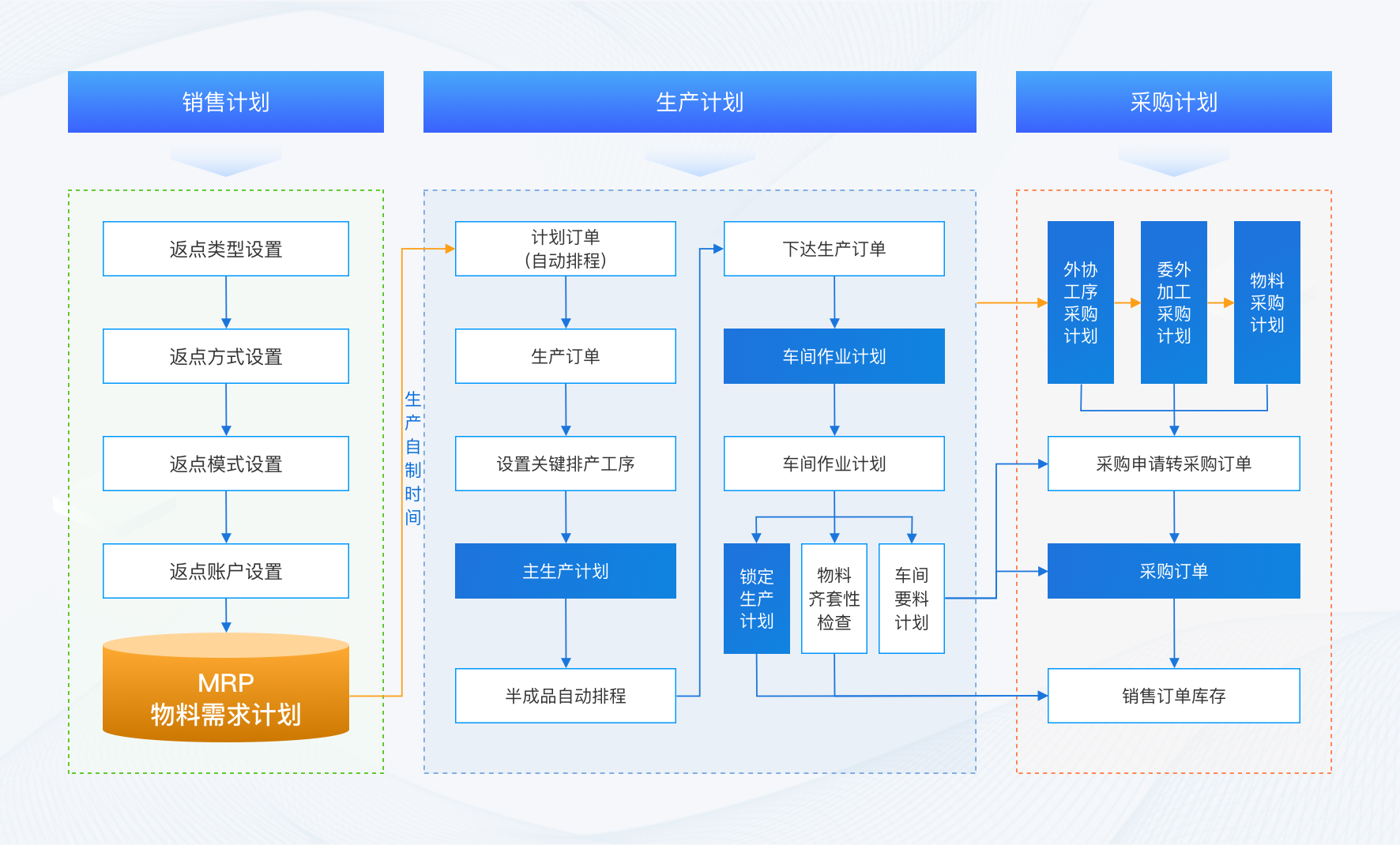
Task: Click the 委外加工采购计划 vertical block
Action: click(x=1174, y=302)
